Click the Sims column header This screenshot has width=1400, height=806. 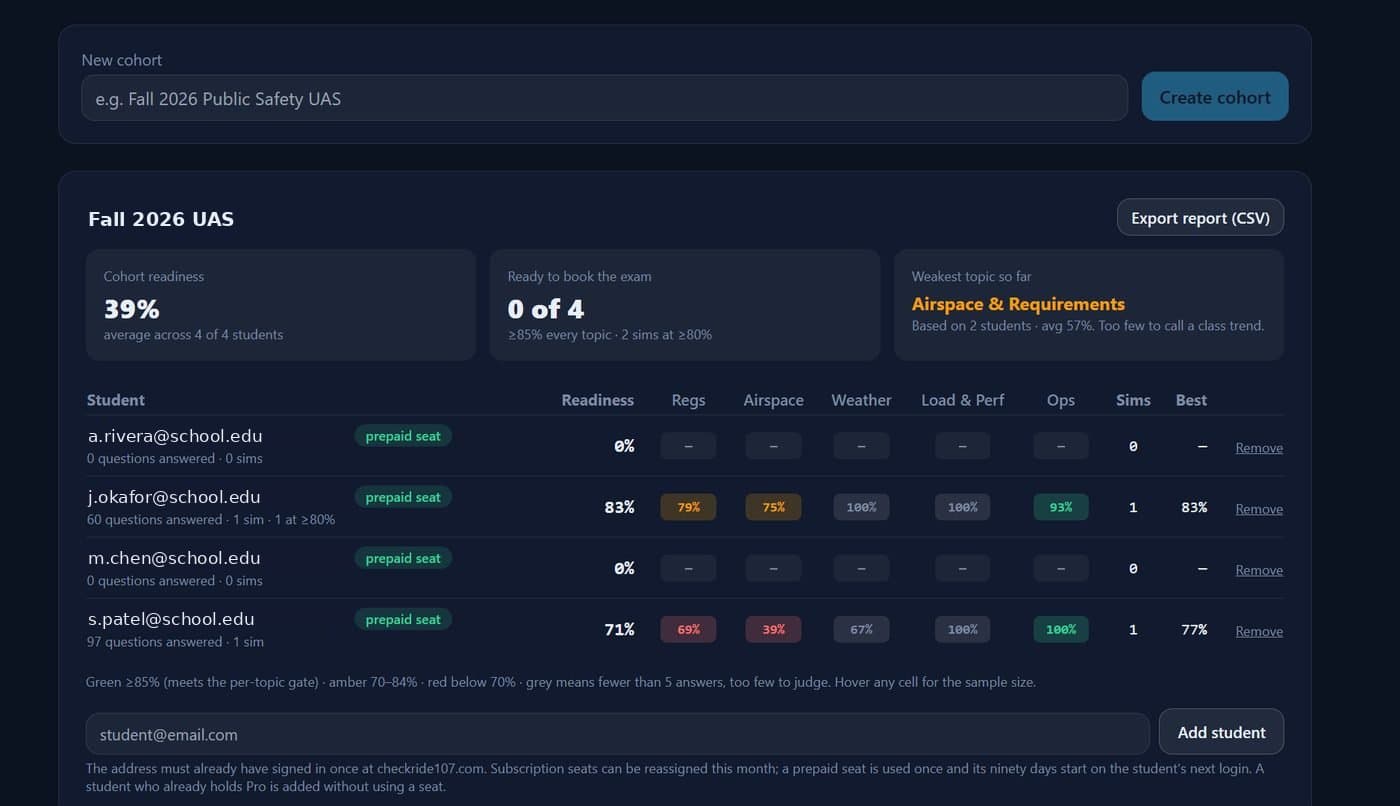tap(1133, 400)
